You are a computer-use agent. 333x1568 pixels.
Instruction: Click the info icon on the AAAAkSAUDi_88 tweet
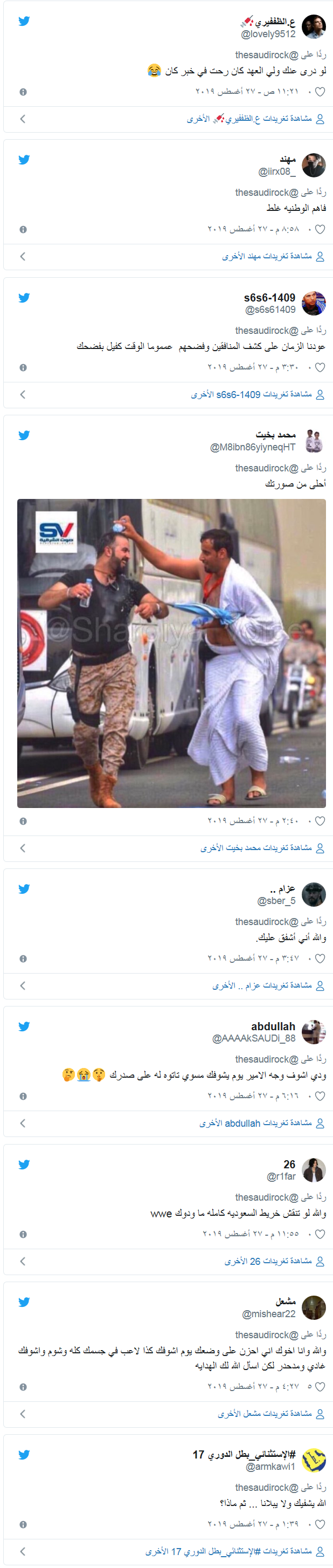click(23, 1096)
